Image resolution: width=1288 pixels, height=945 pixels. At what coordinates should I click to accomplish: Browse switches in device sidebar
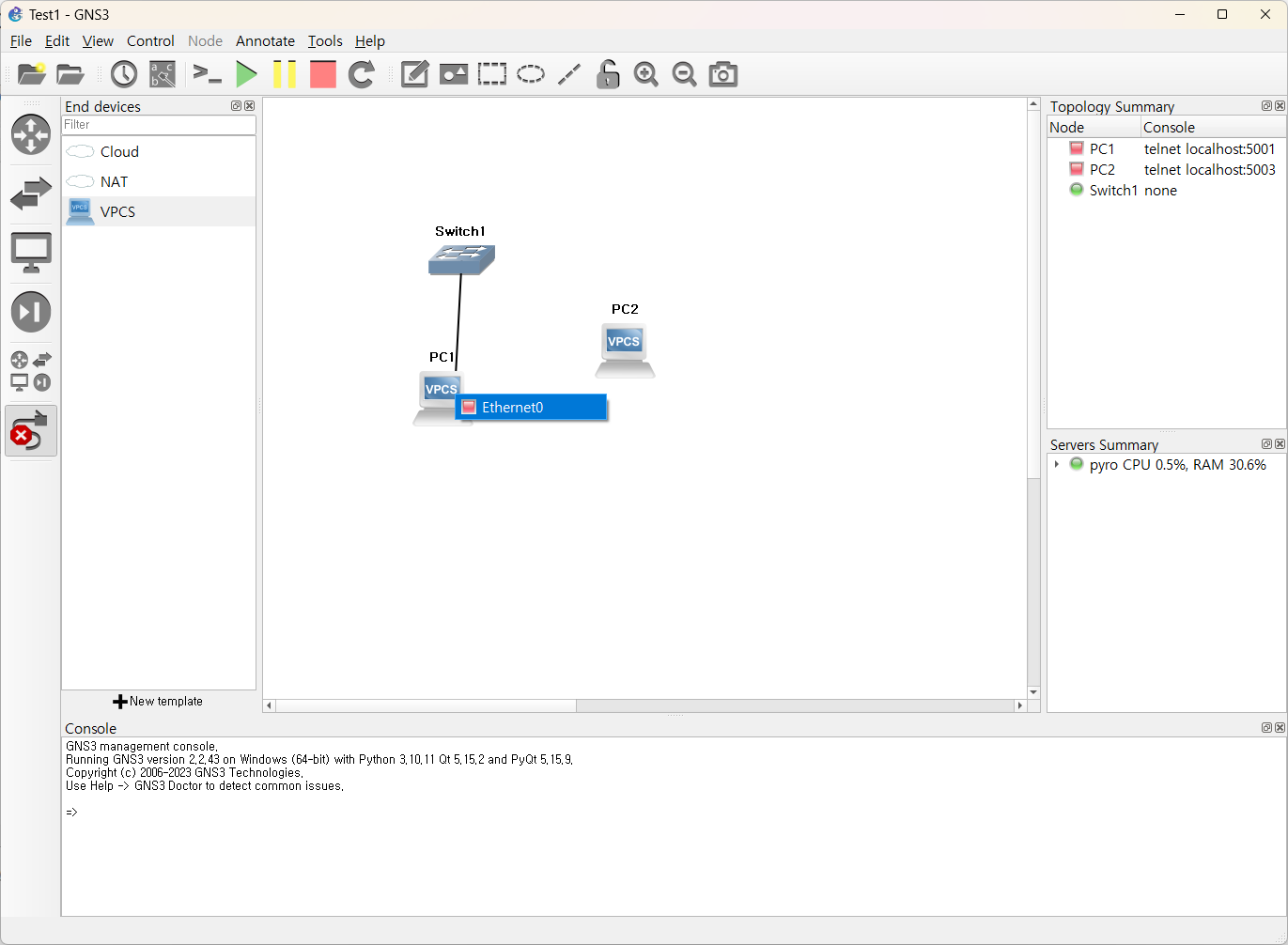(x=31, y=194)
